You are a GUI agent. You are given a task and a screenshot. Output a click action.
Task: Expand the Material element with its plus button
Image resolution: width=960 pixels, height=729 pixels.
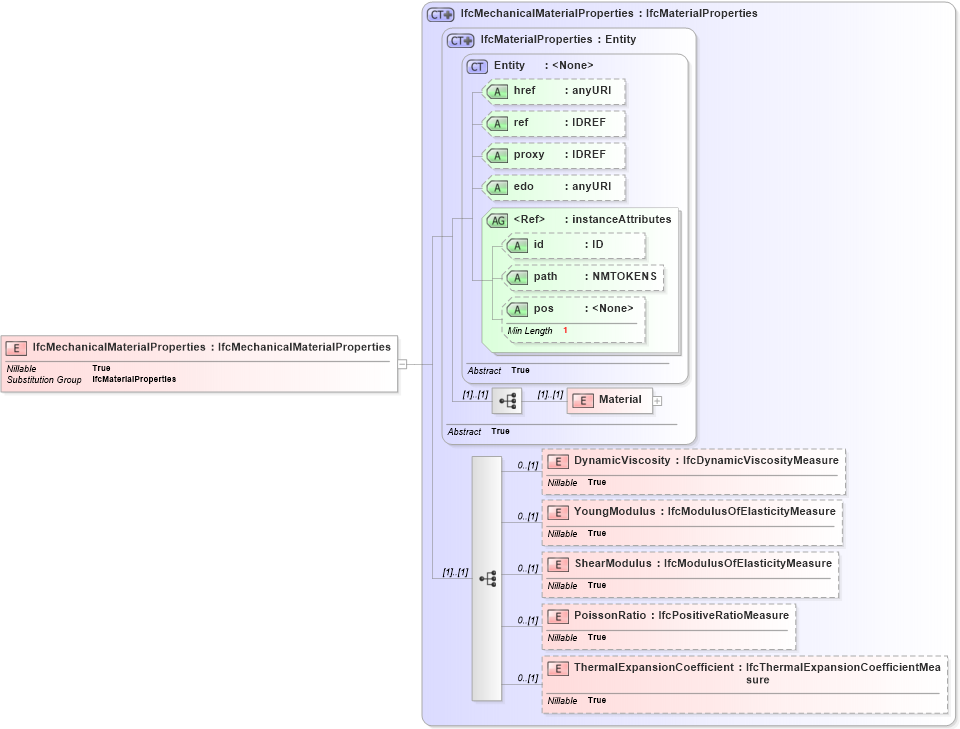click(657, 400)
